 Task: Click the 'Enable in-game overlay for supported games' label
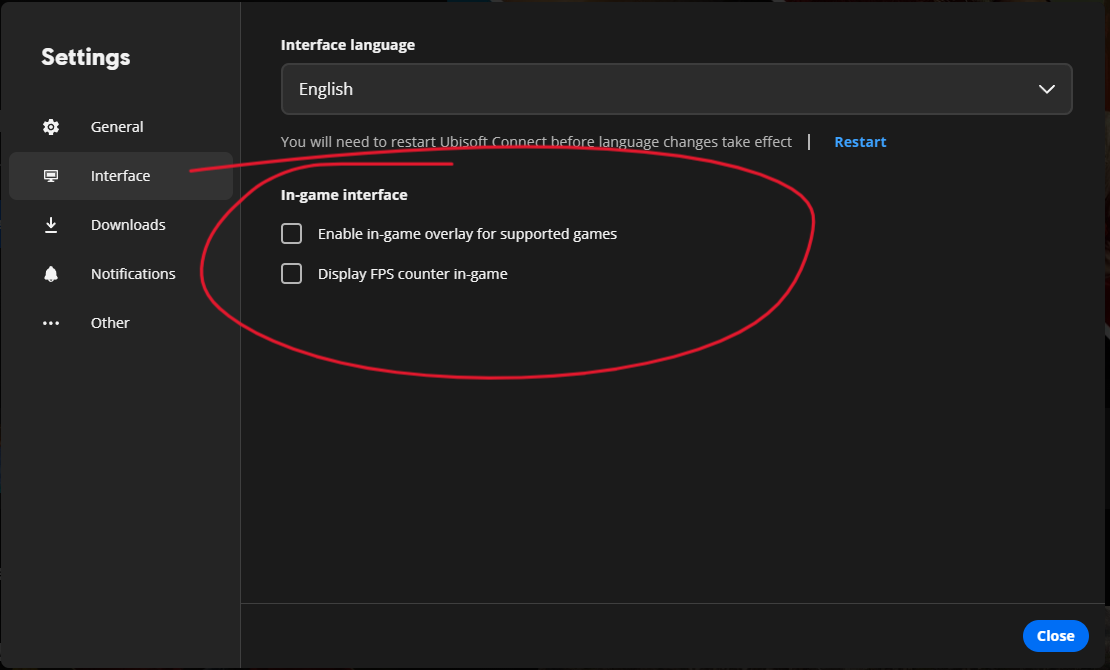[467, 234]
